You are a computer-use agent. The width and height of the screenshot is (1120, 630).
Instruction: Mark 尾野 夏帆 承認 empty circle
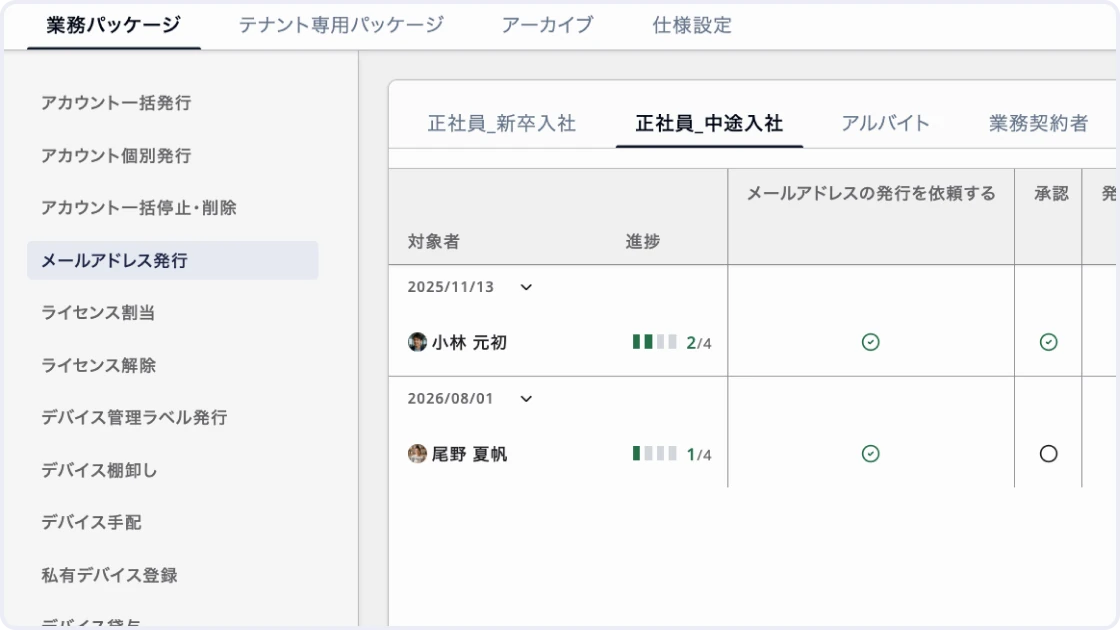click(1049, 454)
